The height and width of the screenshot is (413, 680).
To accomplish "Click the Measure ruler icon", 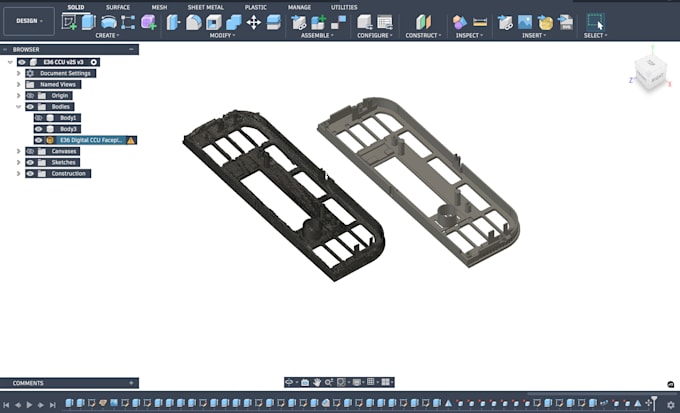I will click(480, 22).
